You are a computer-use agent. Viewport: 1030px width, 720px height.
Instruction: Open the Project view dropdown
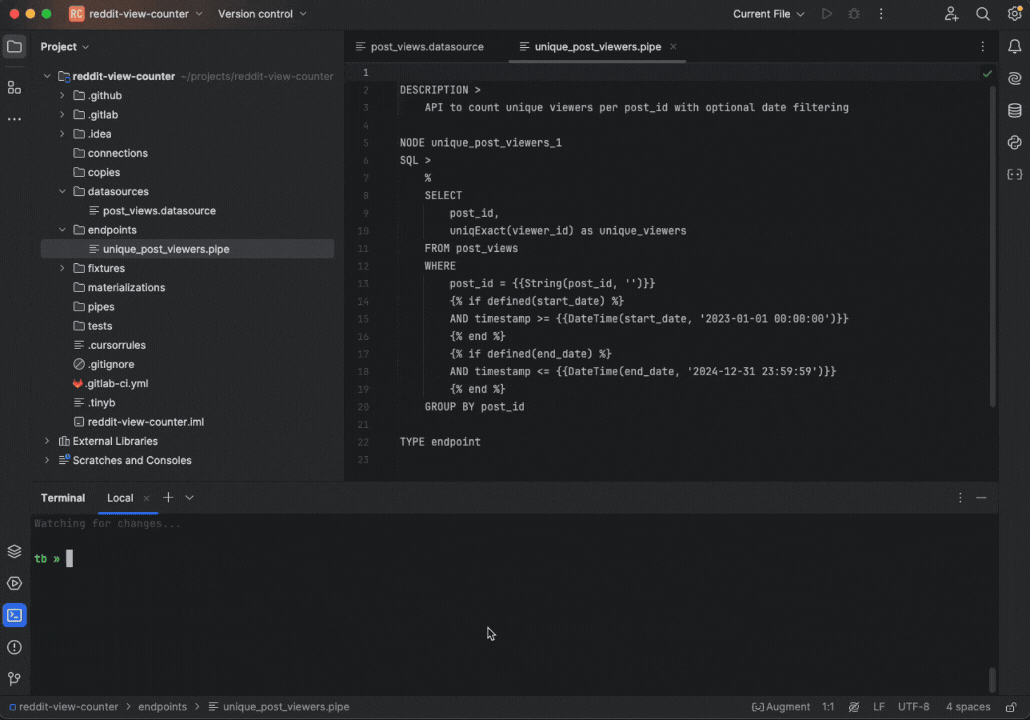(64, 47)
